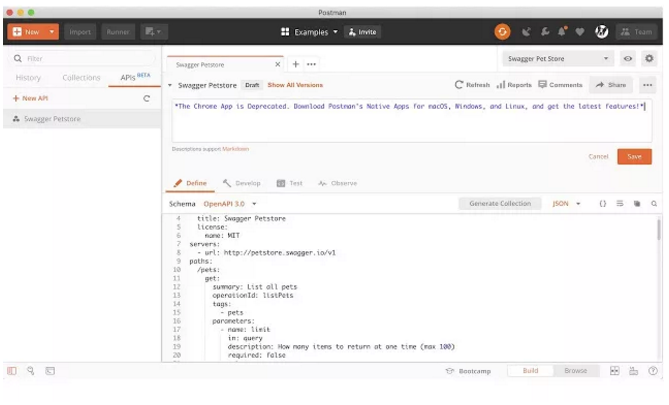
Task: Click the beautify braces icon in schema toolbar
Action: point(602,204)
